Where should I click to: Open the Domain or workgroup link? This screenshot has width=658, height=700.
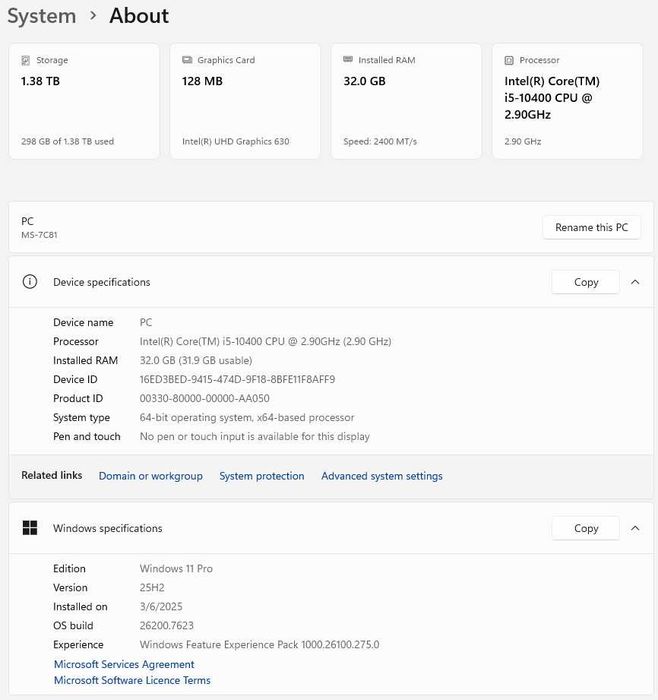pos(150,476)
